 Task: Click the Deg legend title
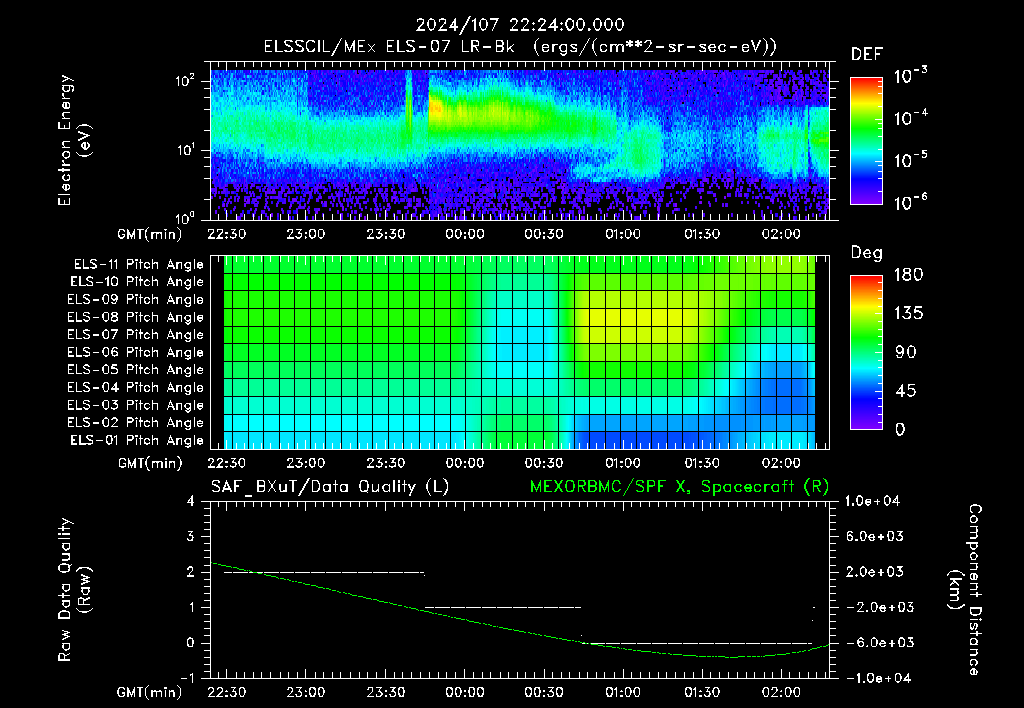(867, 253)
